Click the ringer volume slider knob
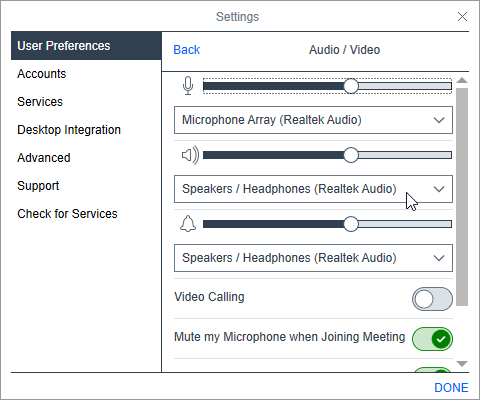Screen dimensions: 480x400 click(351, 224)
